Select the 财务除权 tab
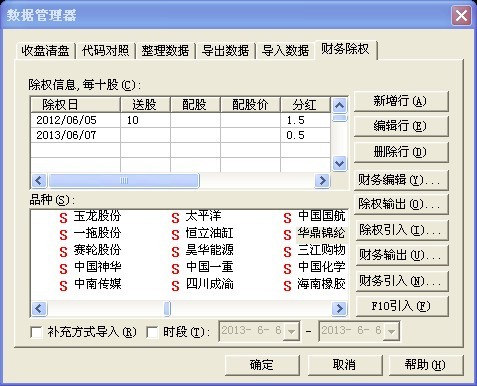Screen dimensions: 477x386 pyautogui.click(x=345, y=50)
